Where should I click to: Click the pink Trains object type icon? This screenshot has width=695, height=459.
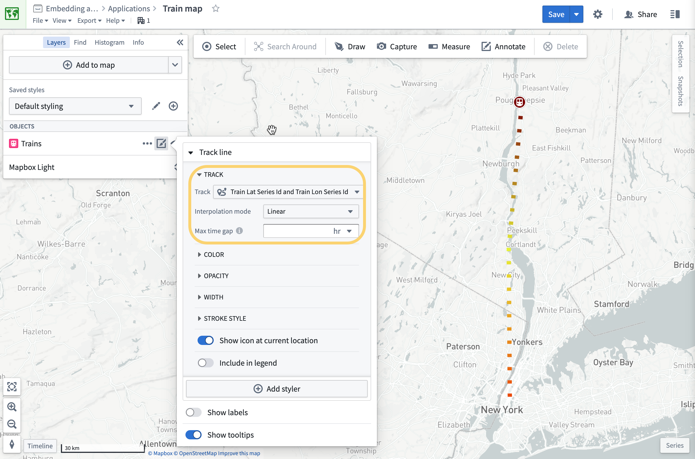[x=13, y=144]
